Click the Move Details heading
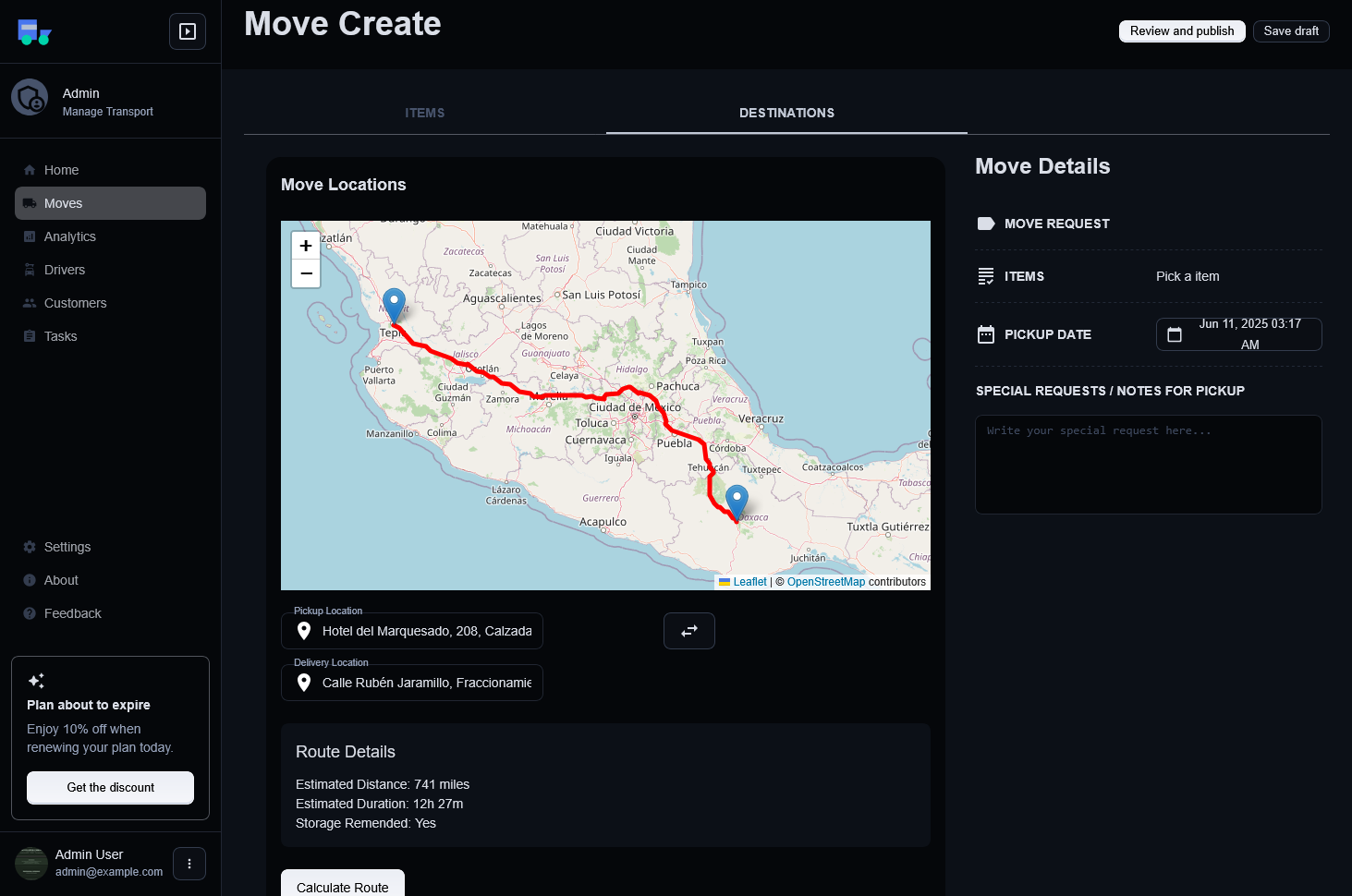 [1042, 166]
